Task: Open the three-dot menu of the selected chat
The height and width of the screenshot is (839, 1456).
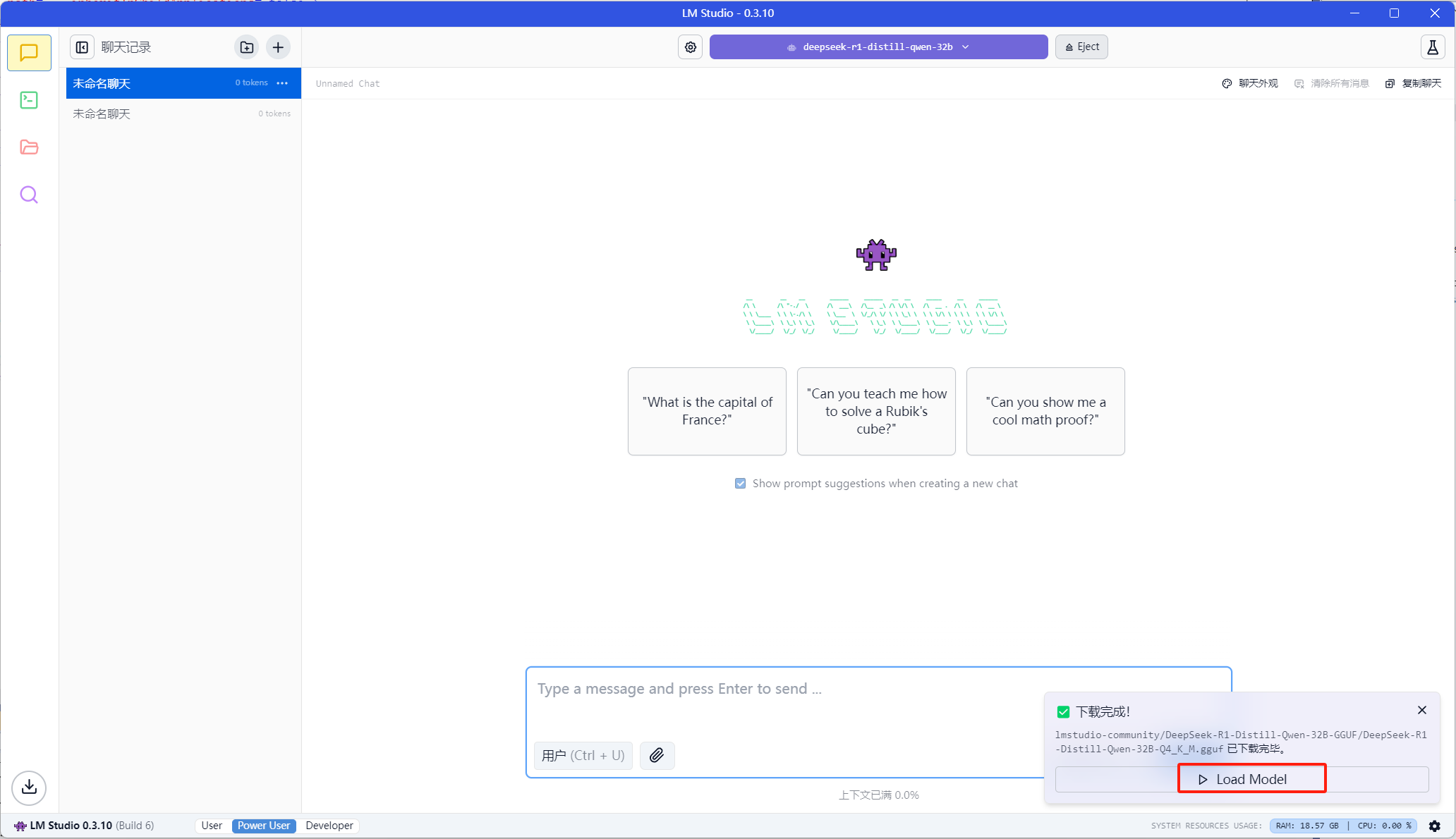Action: (282, 83)
